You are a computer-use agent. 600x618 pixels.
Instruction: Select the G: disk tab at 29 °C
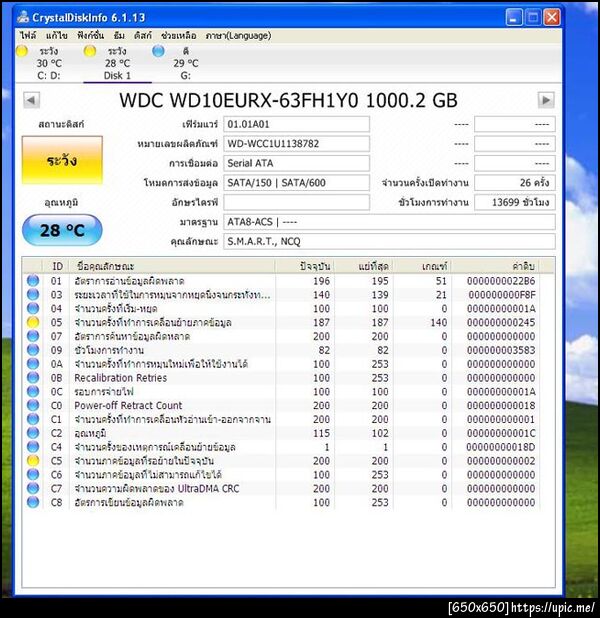pos(186,63)
